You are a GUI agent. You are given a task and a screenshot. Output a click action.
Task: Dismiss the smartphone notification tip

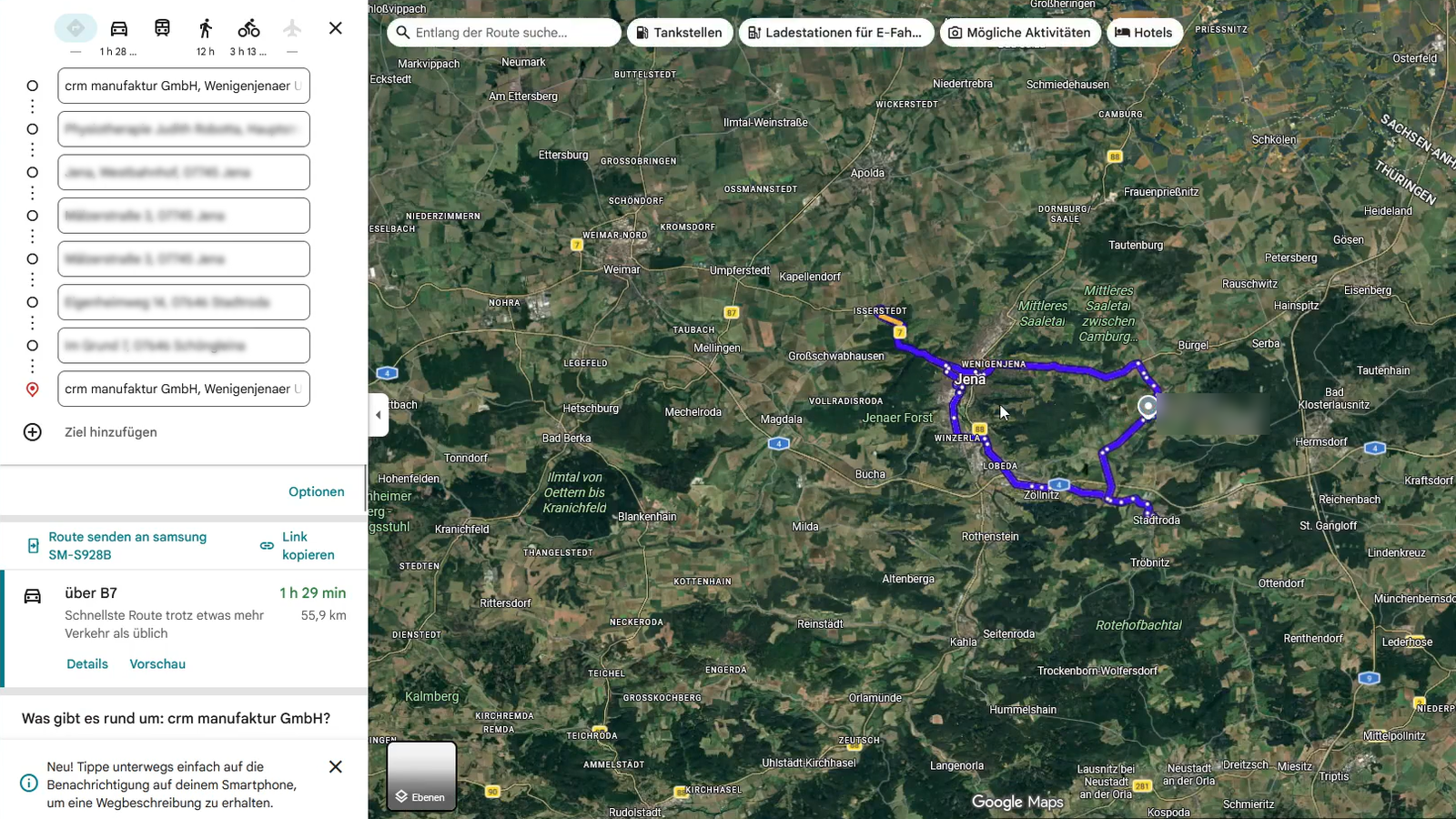[x=336, y=767]
